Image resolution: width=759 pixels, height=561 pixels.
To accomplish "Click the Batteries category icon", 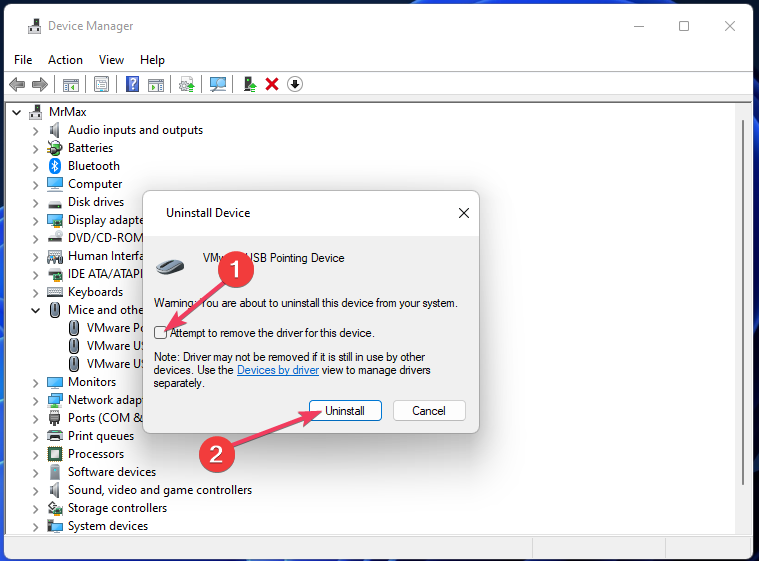I will [x=55, y=148].
